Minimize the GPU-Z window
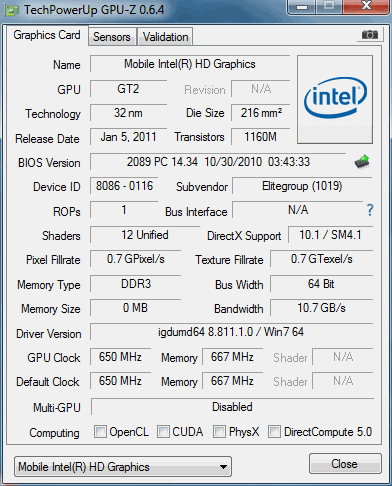Image resolution: width=392 pixels, height=486 pixels. tap(302, 7)
